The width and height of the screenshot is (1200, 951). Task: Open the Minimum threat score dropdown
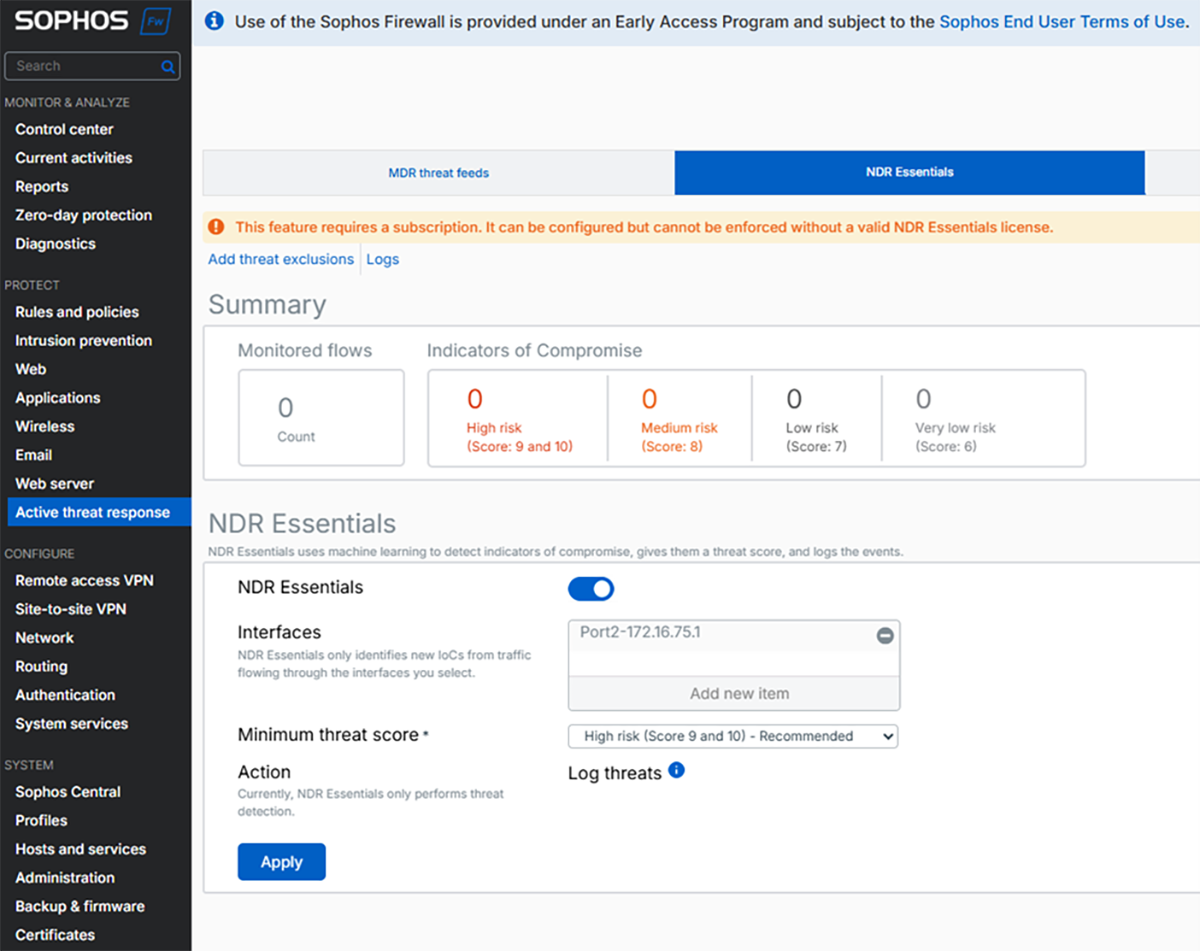point(733,736)
